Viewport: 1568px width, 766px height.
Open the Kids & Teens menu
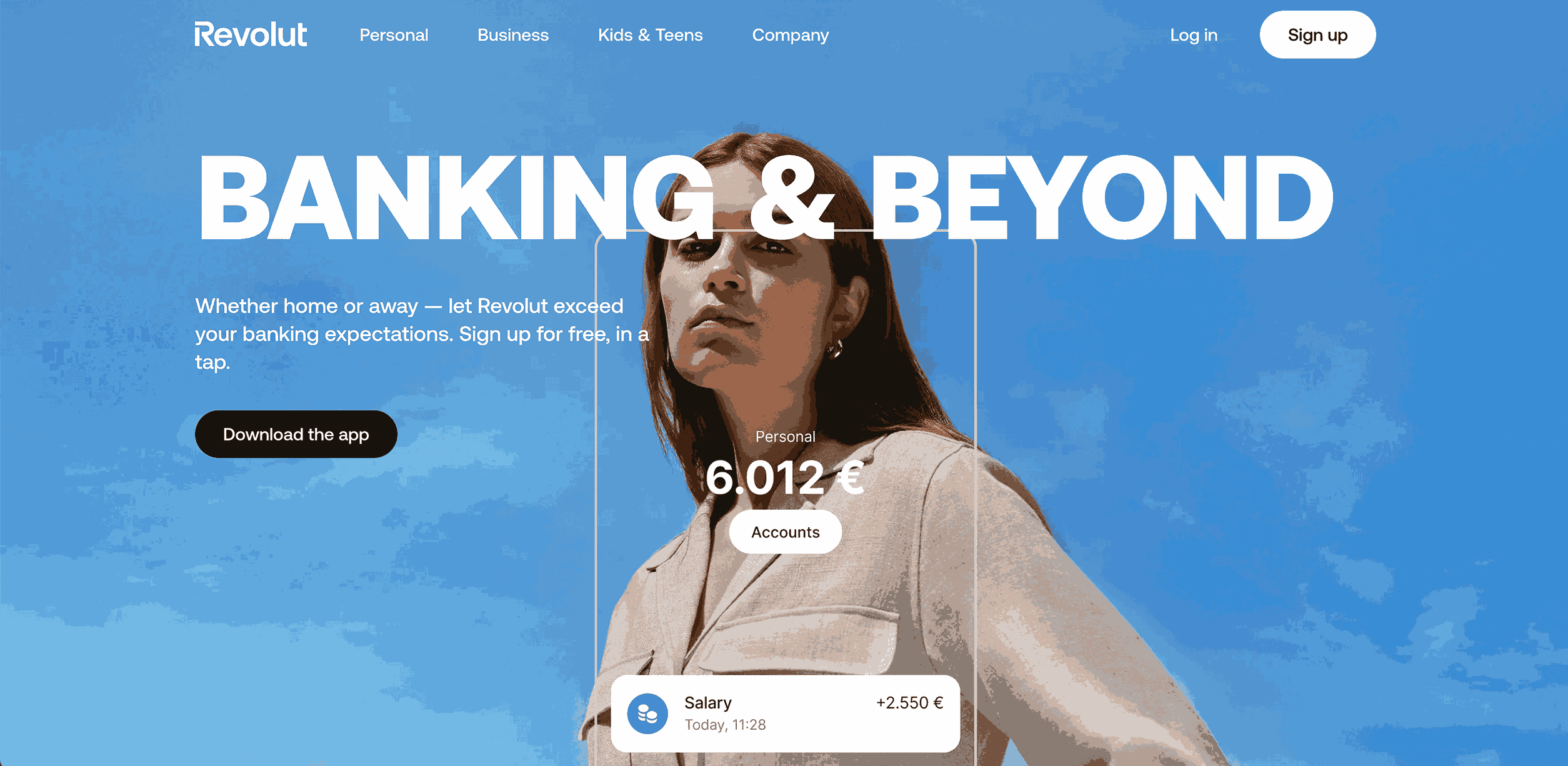[x=651, y=35]
